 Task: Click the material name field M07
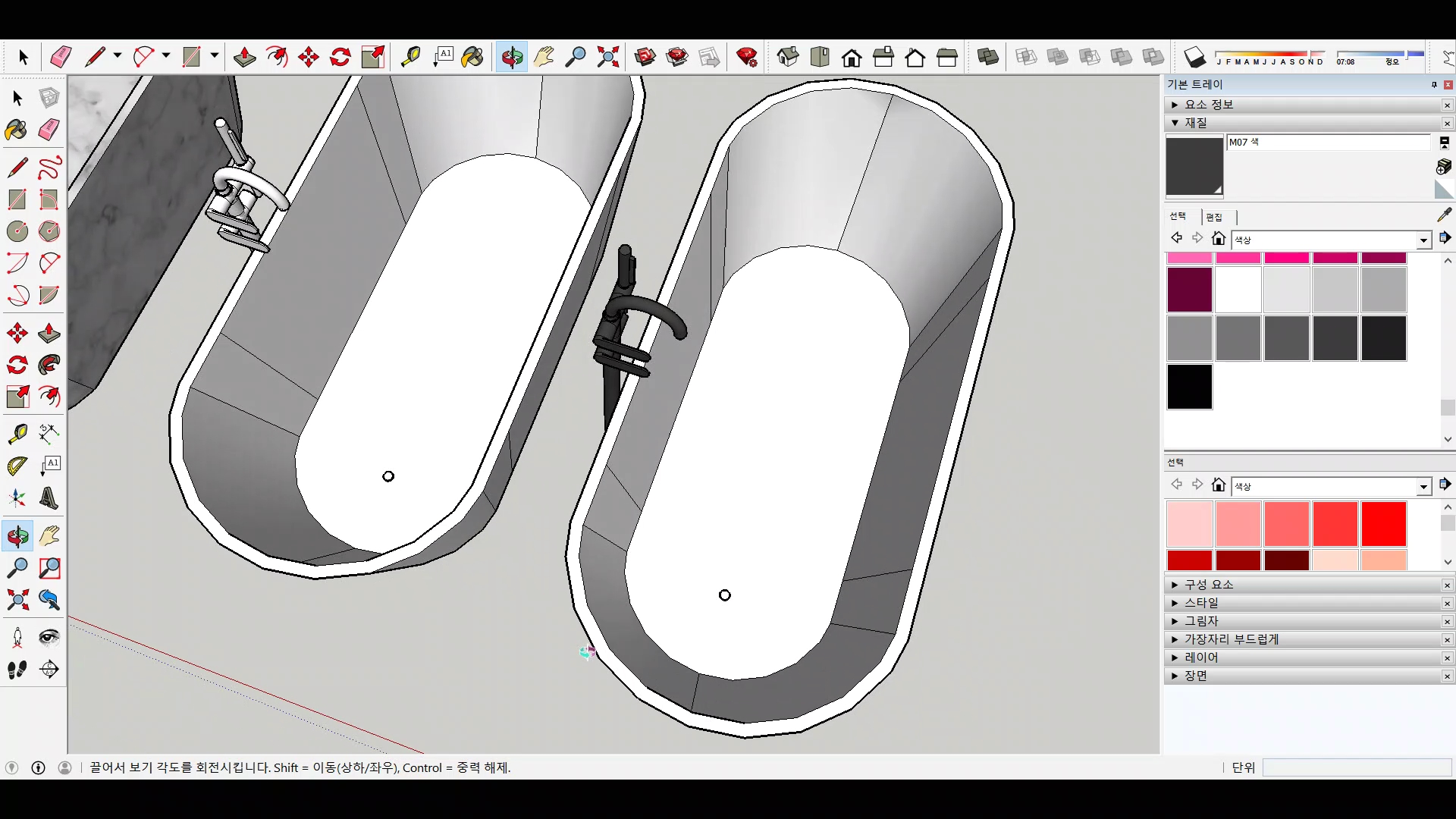1327,142
